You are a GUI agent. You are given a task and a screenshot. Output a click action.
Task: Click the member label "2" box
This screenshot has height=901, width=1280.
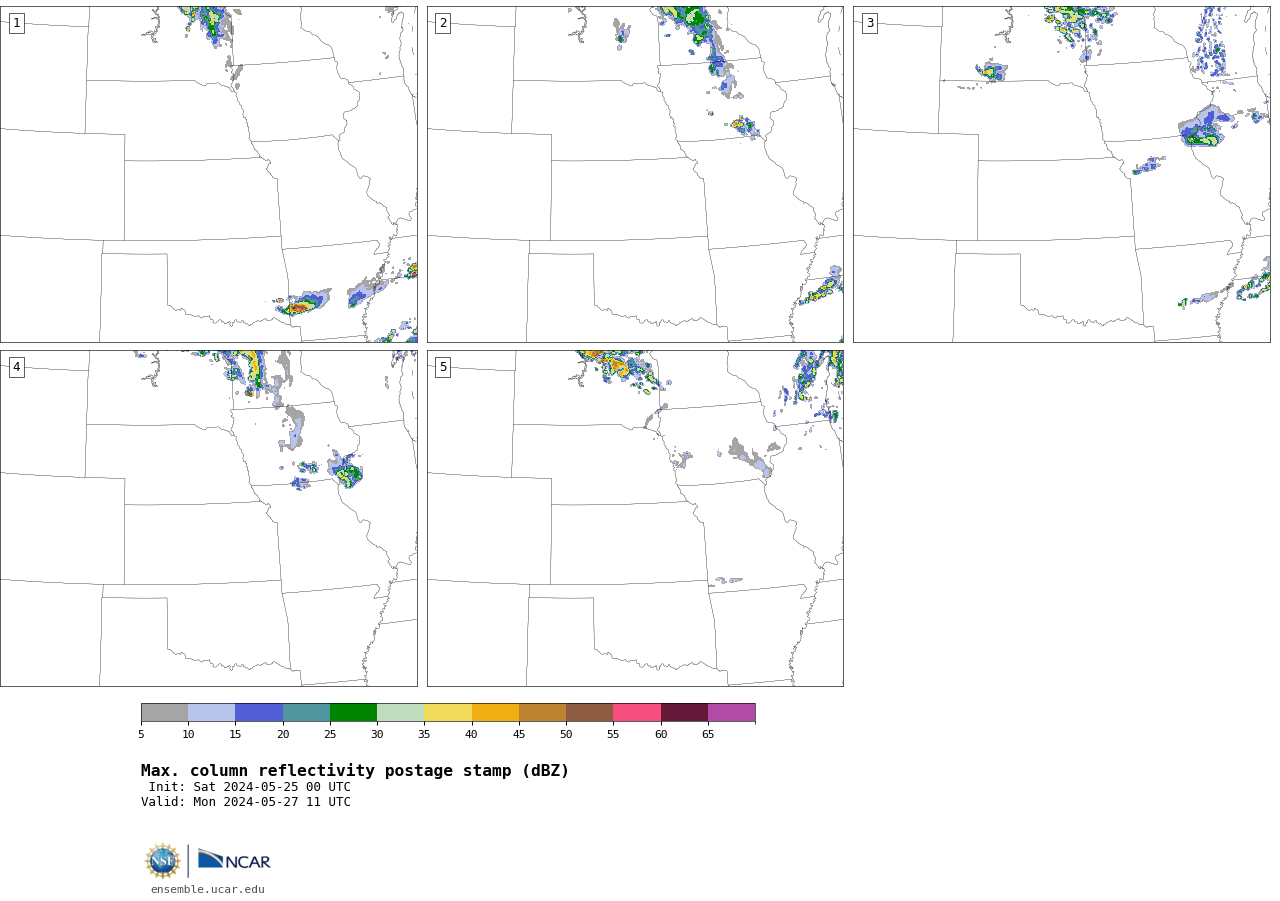point(443,23)
